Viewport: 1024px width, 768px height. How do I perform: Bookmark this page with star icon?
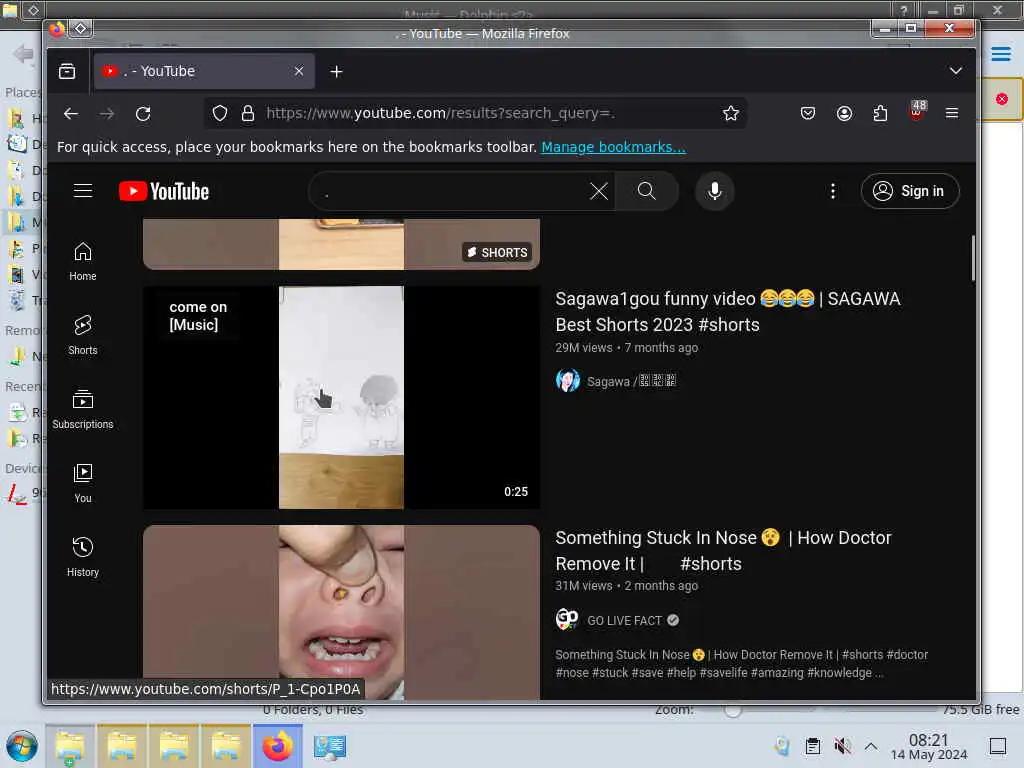coord(731,114)
